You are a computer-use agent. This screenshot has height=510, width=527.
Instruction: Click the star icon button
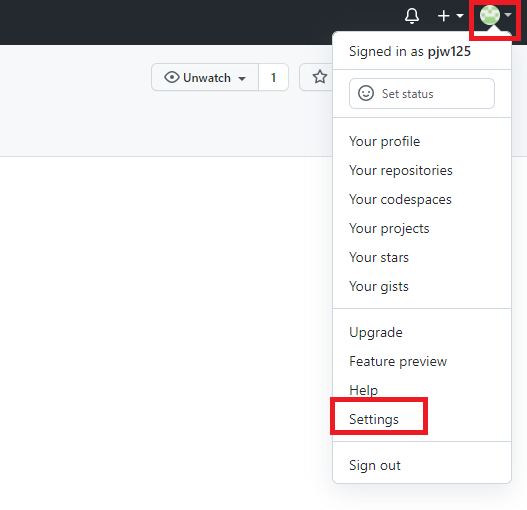320,77
